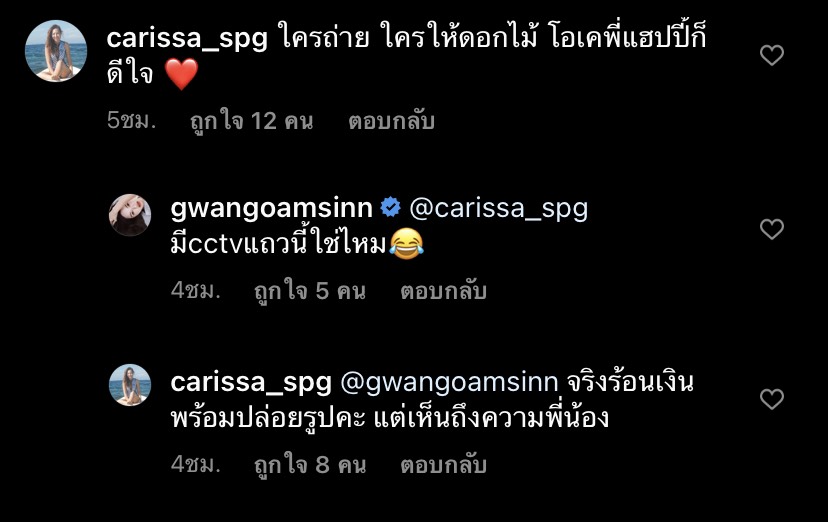The height and width of the screenshot is (522, 828).
Task: View the ถูกใจ 12 คน likes list
Action: tap(251, 121)
